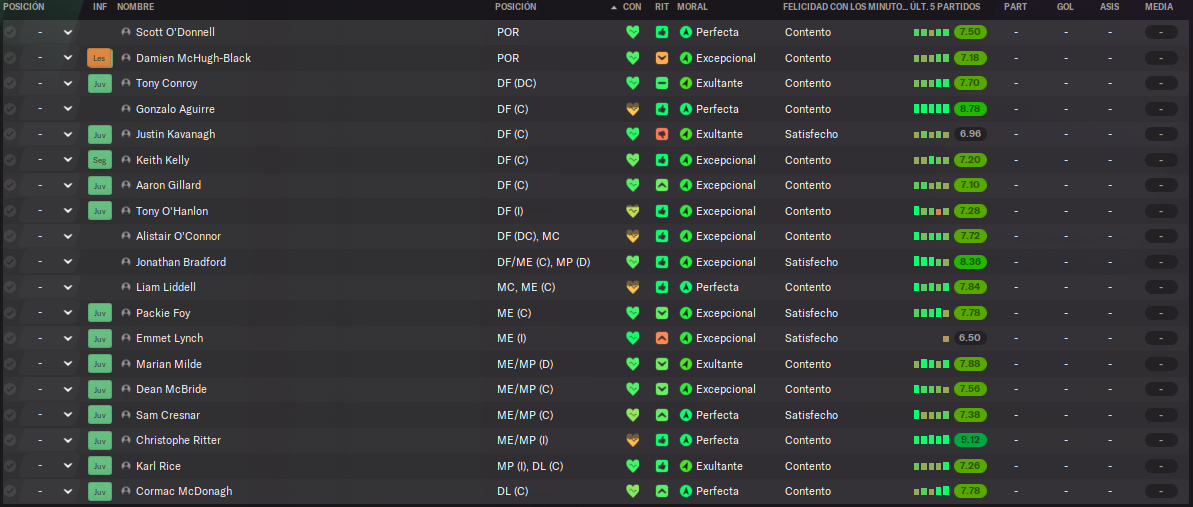Click Liam Liddell's orange heart condition icon
Viewport: 1193px width, 507px height.
click(632, 287)
